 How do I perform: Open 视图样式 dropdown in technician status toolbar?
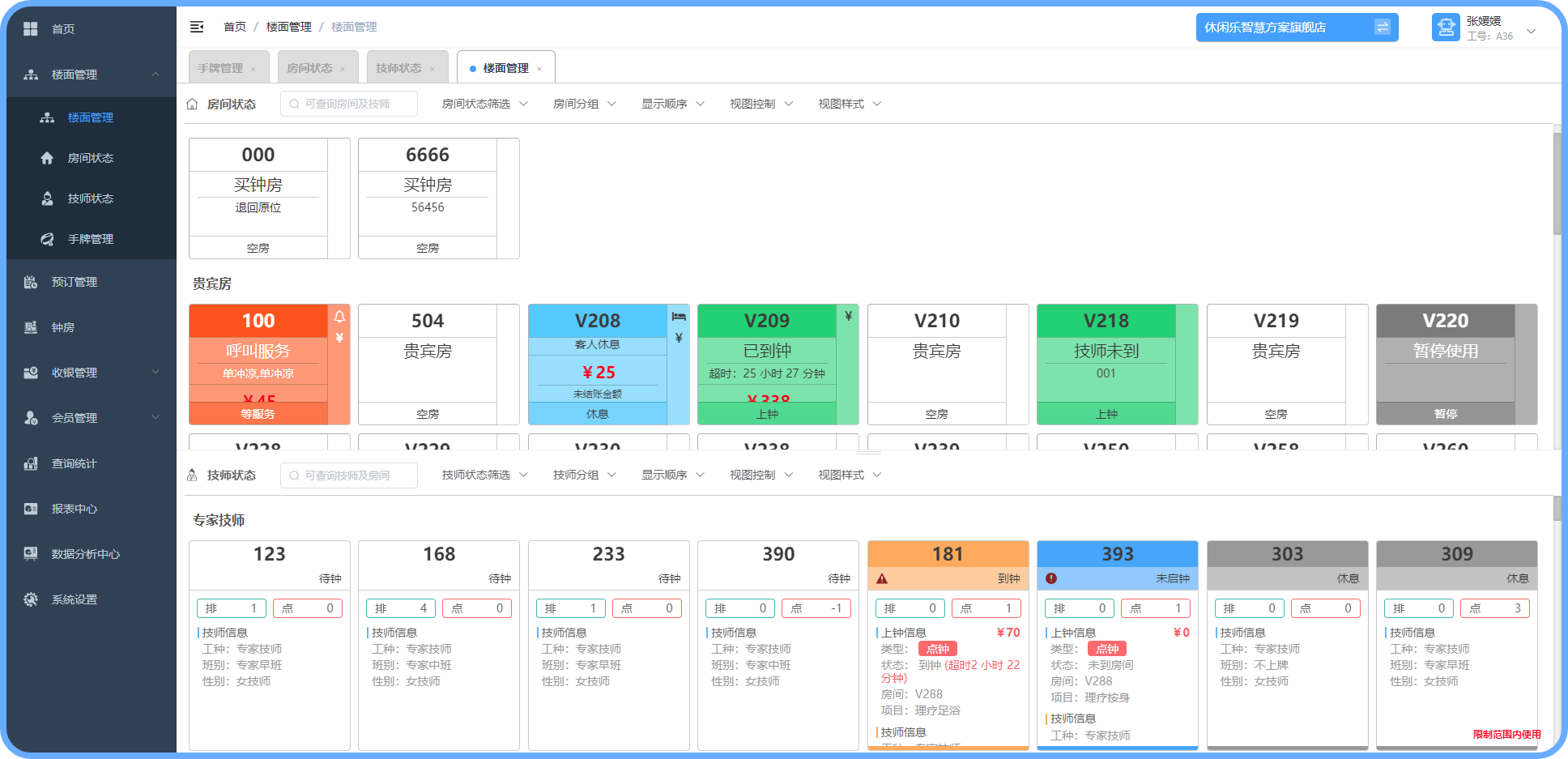849,475
